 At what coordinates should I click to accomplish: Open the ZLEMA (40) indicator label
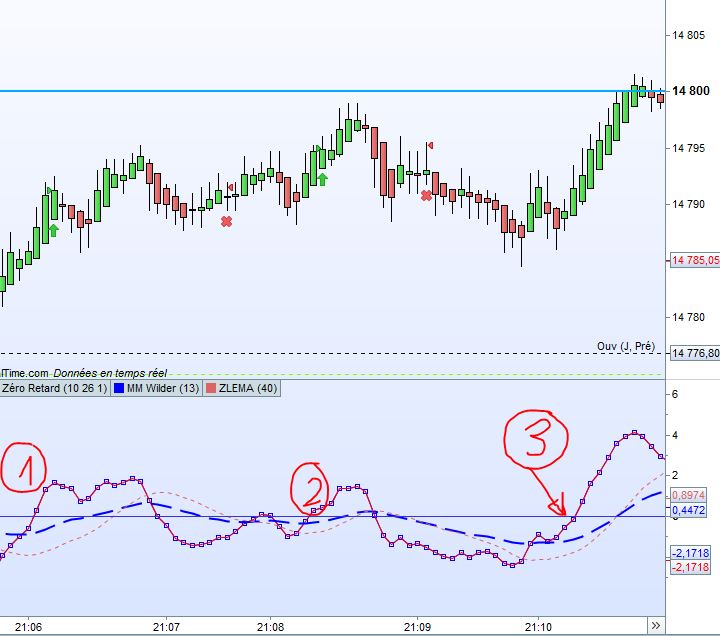242,388
